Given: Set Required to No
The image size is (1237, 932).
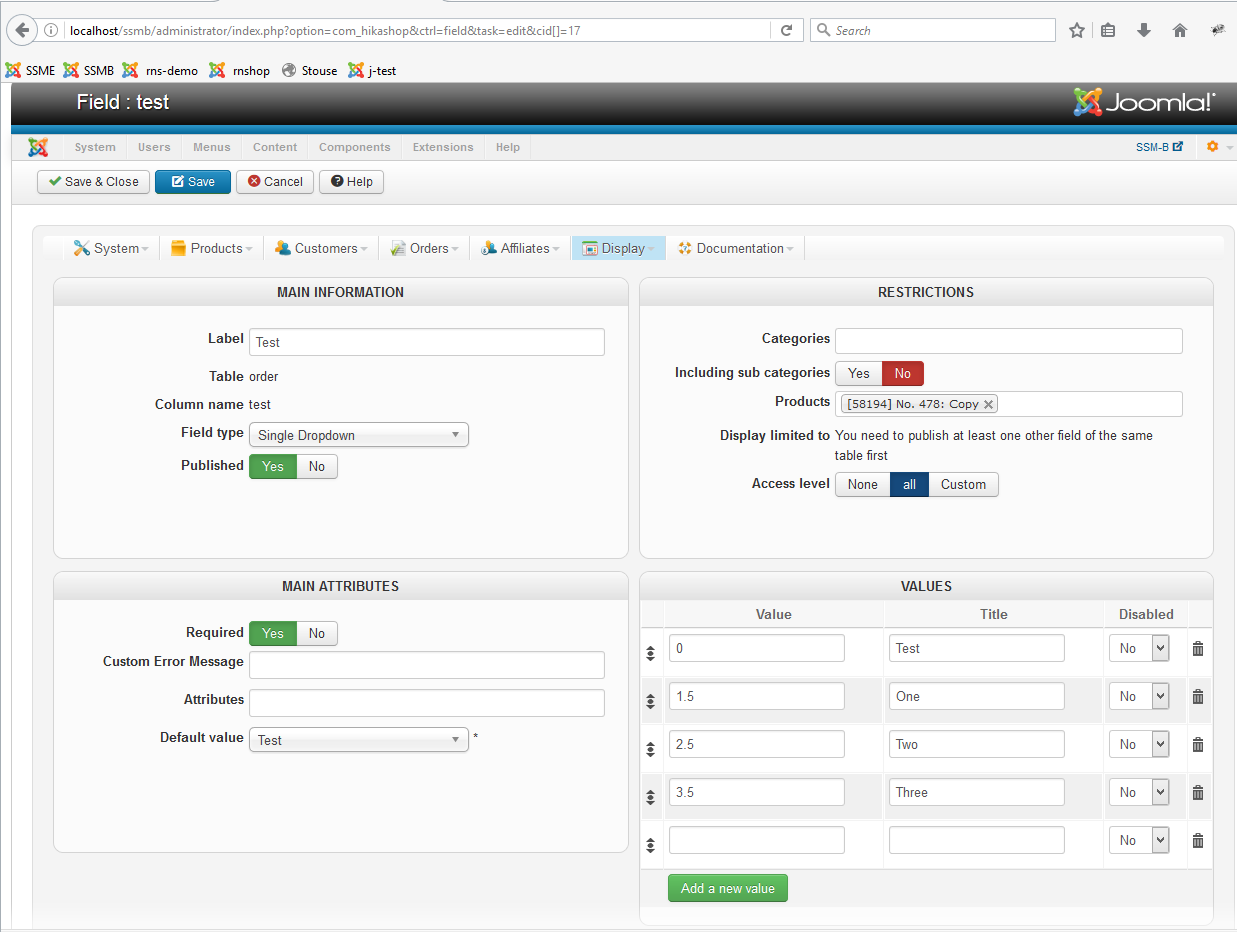Looking at the screenshot, I should point(317,633).
